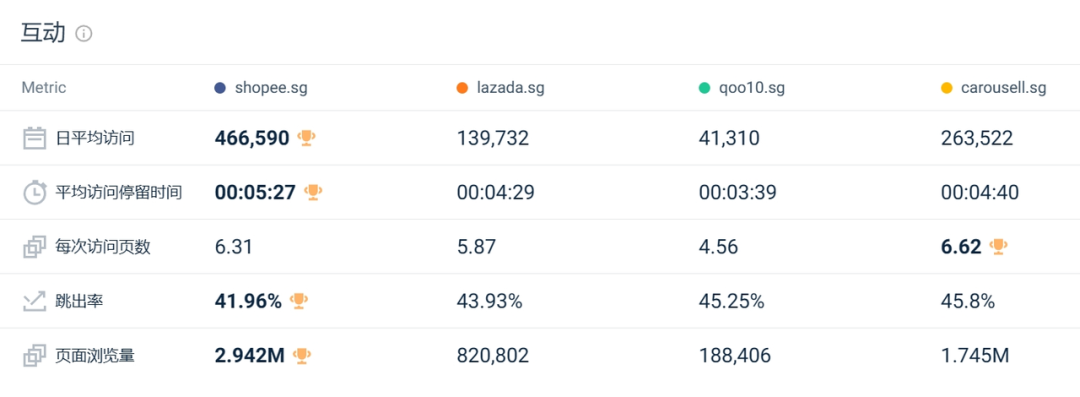Viewport: 1080px width, 397px height.
Task: Click the clock icon for 平均访问停留时间
Action: (x=34, y=192)
